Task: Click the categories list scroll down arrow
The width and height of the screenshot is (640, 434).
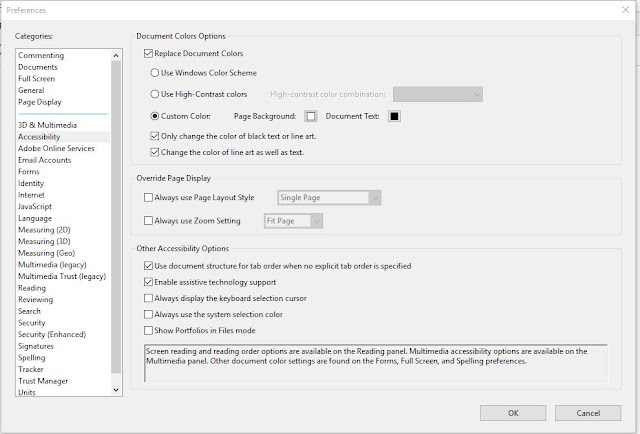Action: pyautogui.click(x=116, y=390)
